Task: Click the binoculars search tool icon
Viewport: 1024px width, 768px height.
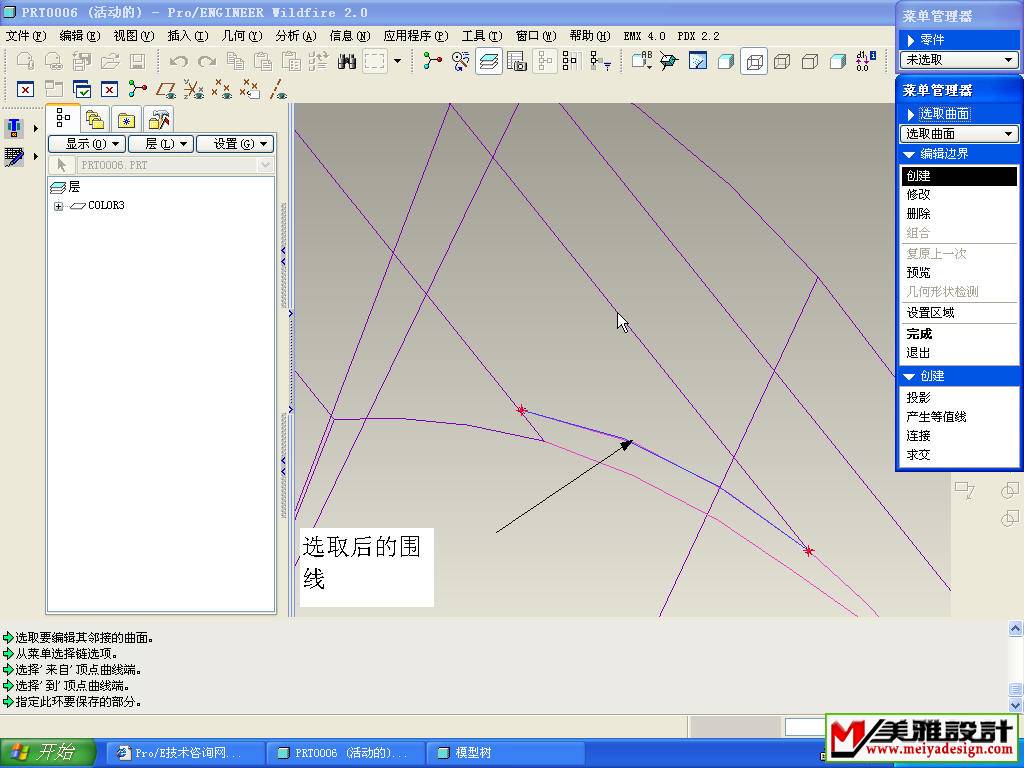Action: [347, 61]
